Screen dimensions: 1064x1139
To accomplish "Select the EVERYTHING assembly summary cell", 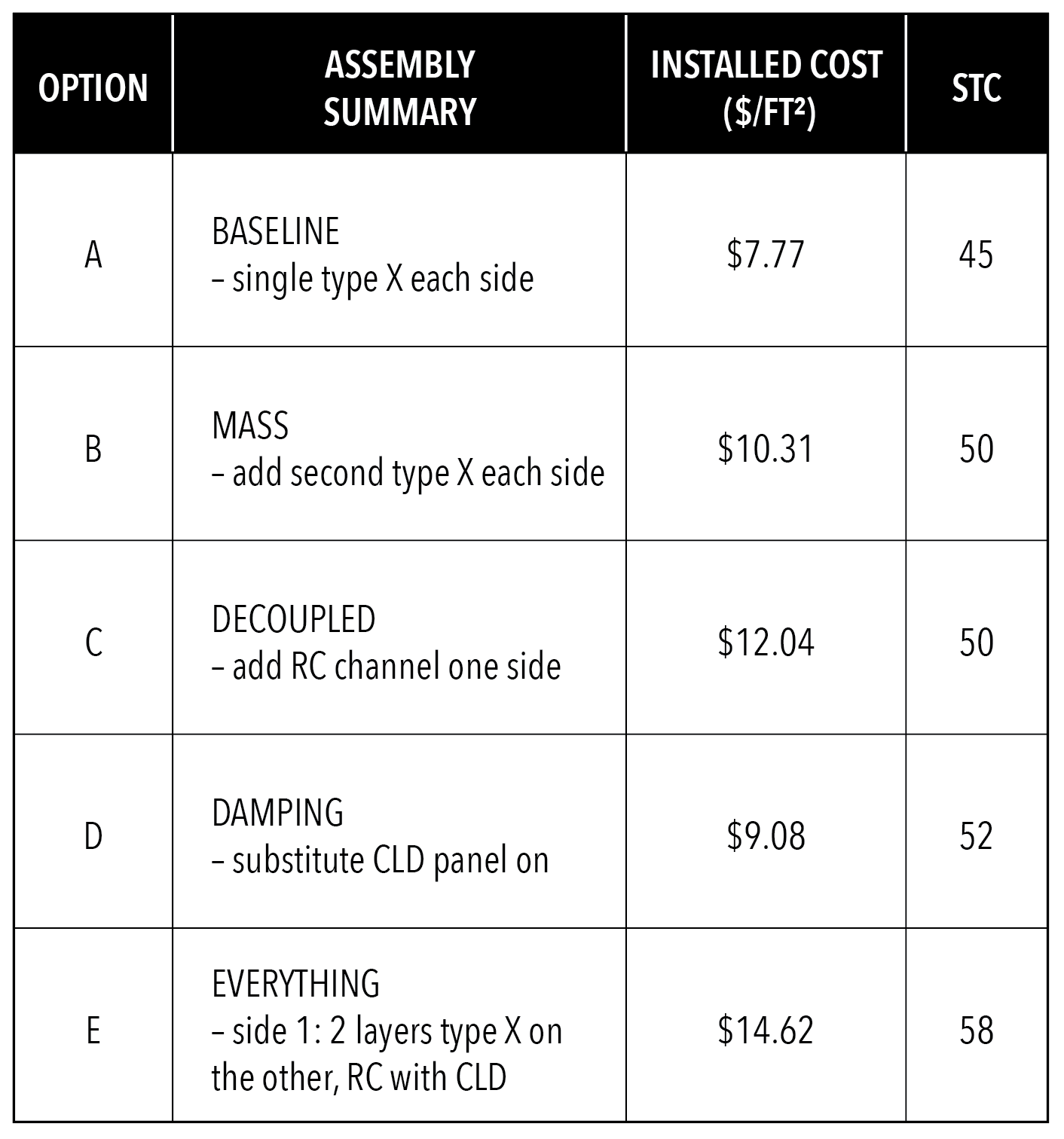I will click(x=387, y=1030).
